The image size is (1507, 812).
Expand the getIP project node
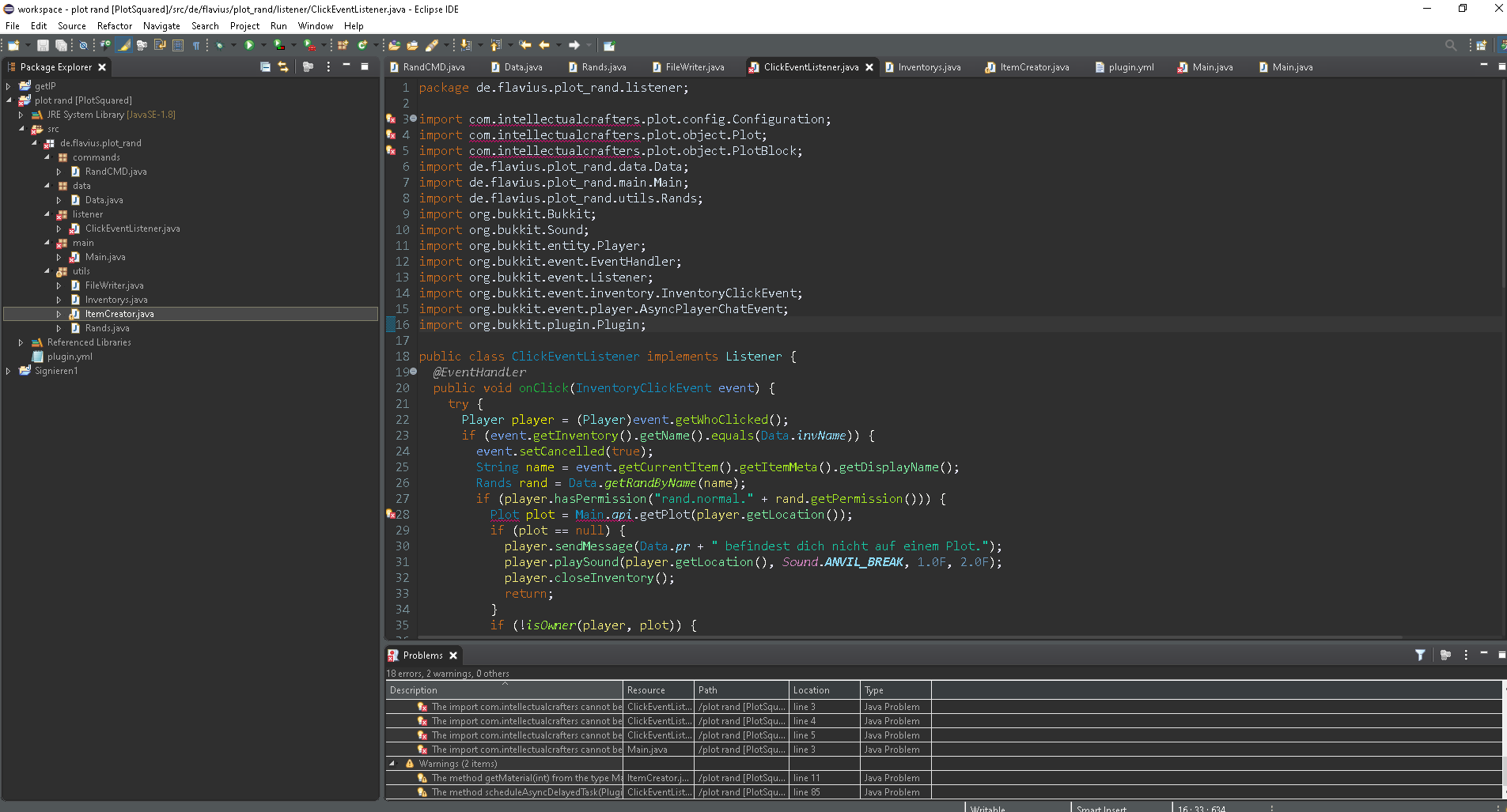coord(9,86)
